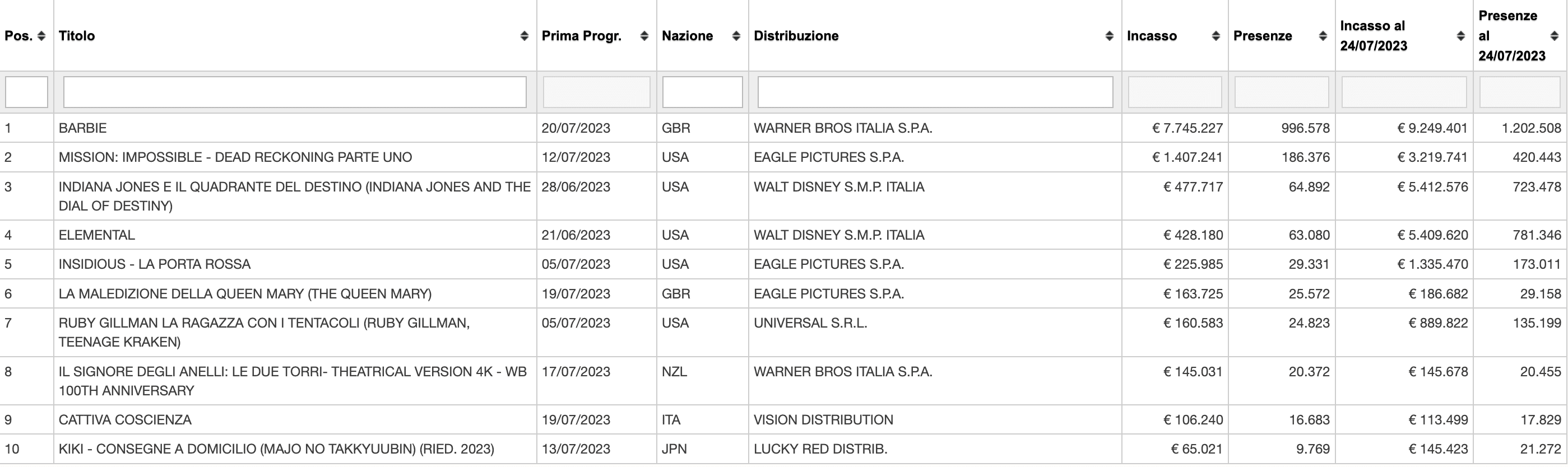Click the Prima Progr. header label
The height and width of the screenshot is (467, 1568).
581,36
